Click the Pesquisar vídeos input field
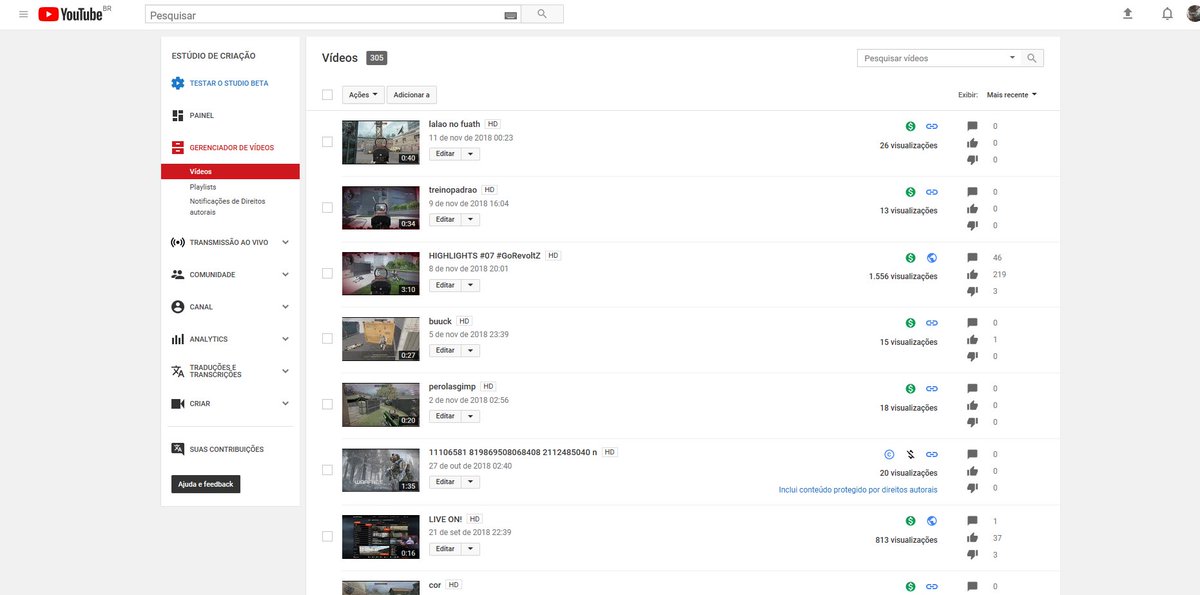Viewport: 1200px width, 595px height. coord(930,58)
